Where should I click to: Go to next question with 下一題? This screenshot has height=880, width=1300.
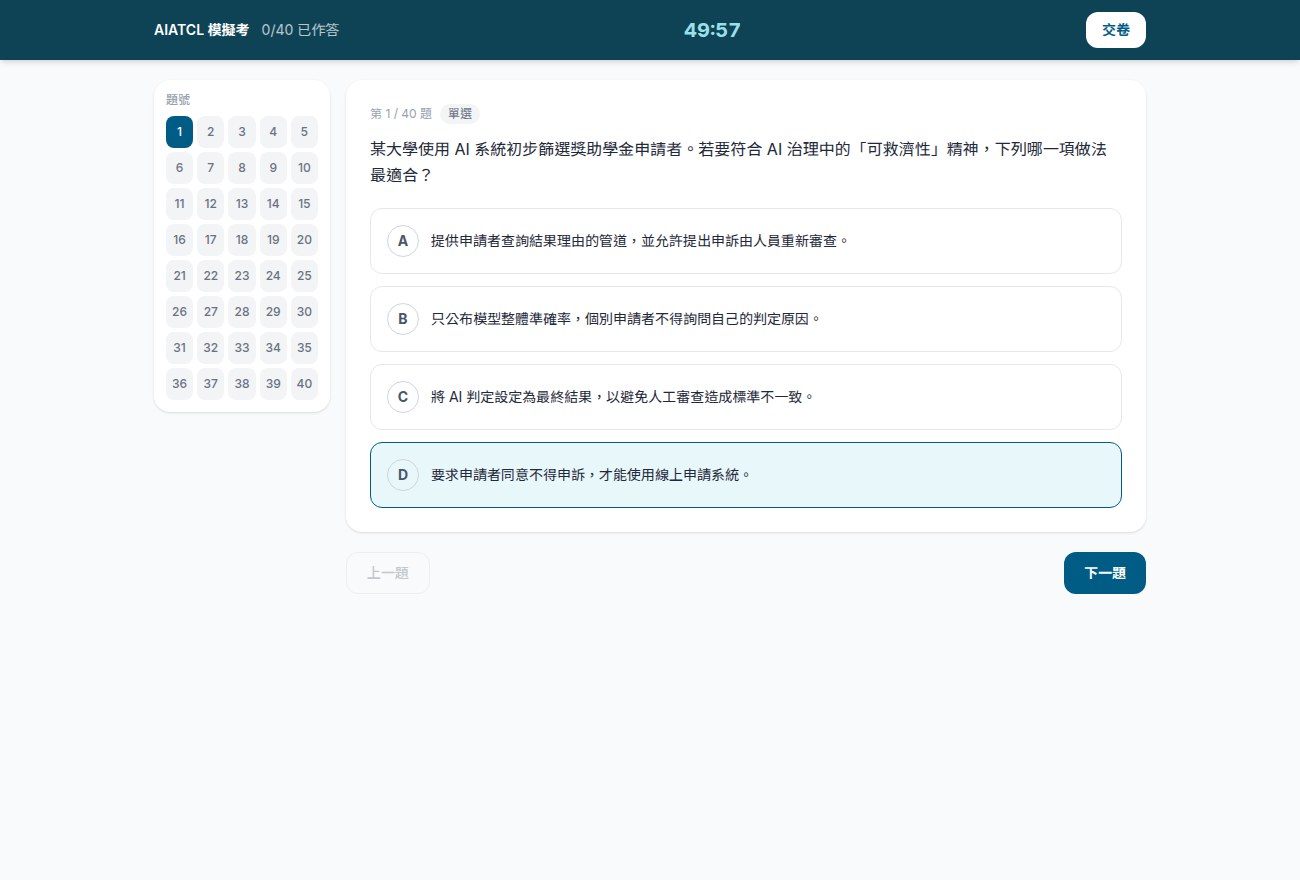click(x=1105, y=573)
